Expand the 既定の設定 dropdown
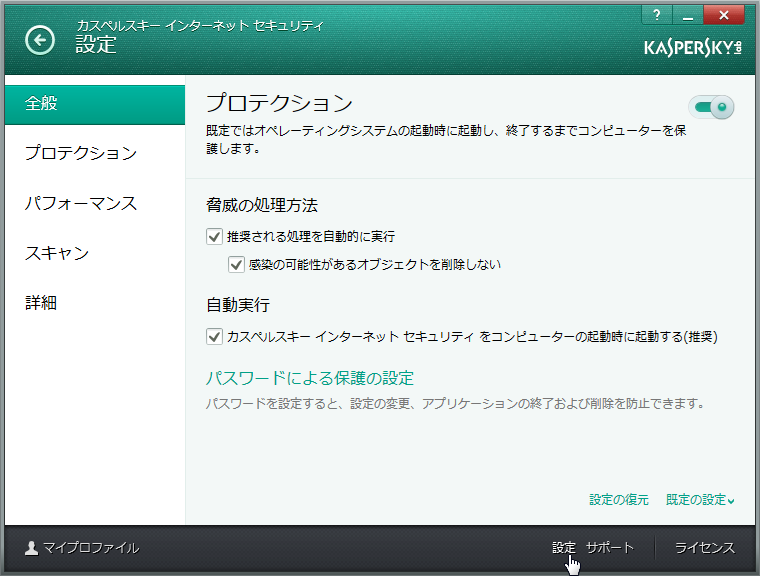 point(700,499)
